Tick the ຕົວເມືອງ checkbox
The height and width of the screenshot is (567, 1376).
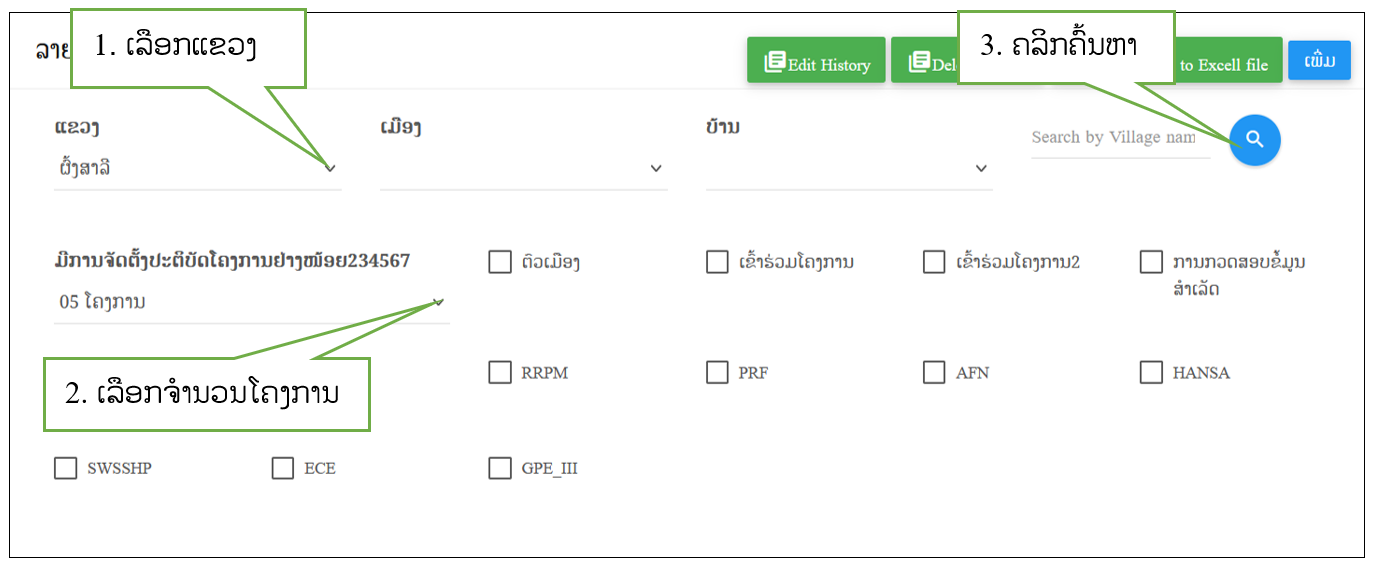pos(500,262)
